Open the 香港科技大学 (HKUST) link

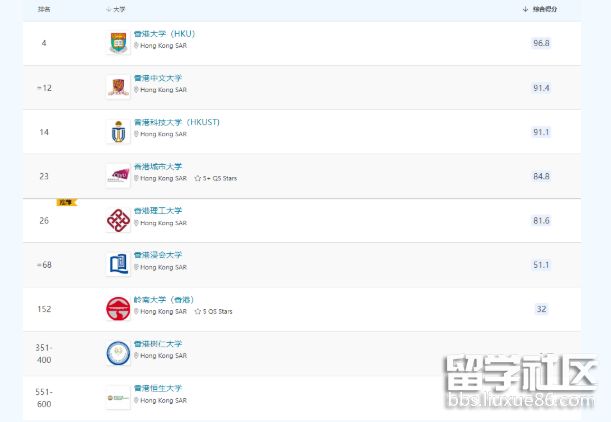click(x=177, y=122)
